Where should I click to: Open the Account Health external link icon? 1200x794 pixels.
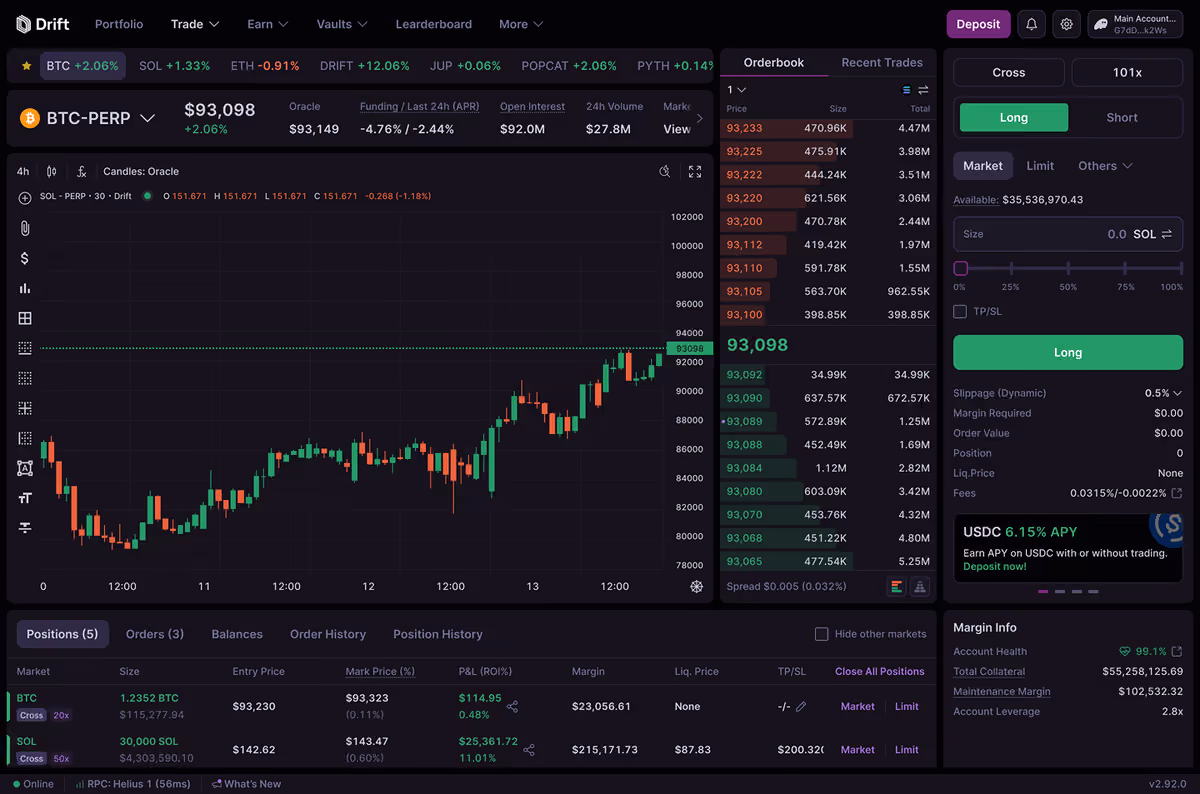click(1176, 651)
